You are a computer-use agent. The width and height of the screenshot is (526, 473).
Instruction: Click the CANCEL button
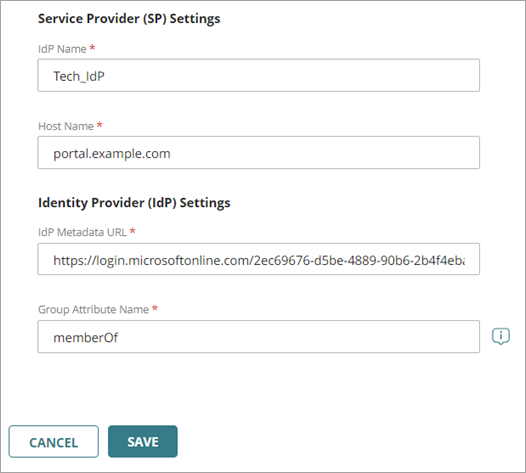(54, 441)
